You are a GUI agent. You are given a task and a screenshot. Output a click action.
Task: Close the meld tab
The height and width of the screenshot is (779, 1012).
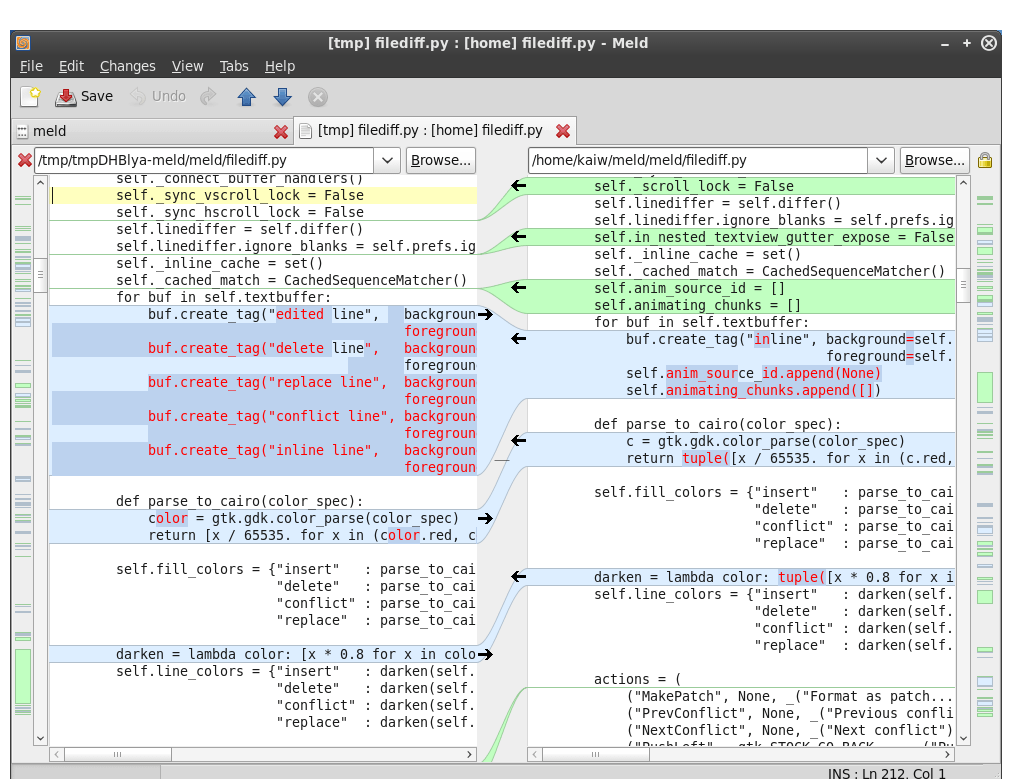click(x=281, y=131)
